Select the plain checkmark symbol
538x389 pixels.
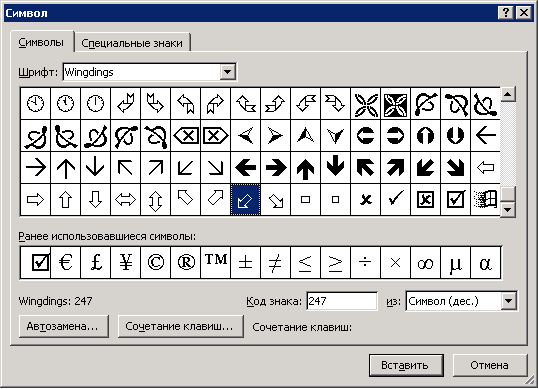(395, 200)
